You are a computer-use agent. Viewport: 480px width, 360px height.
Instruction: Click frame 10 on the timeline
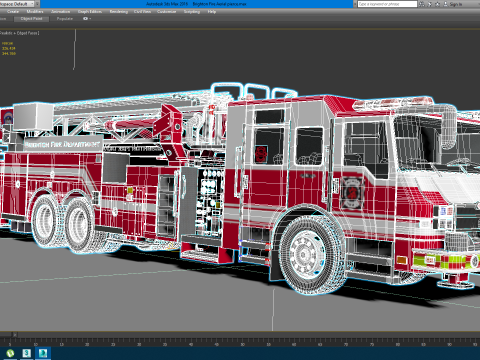35,344
